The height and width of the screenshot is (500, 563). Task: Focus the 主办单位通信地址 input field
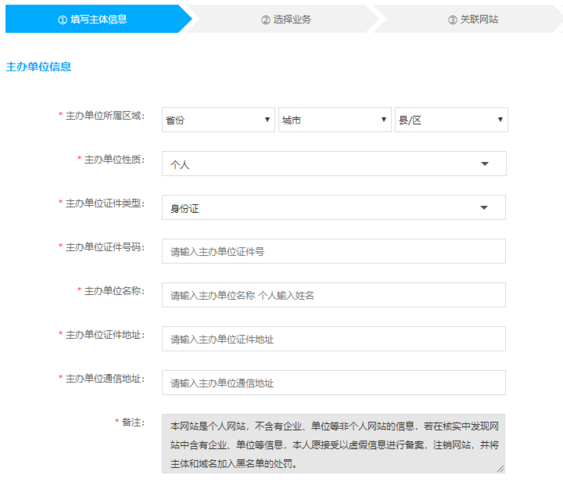click(334, 383)
